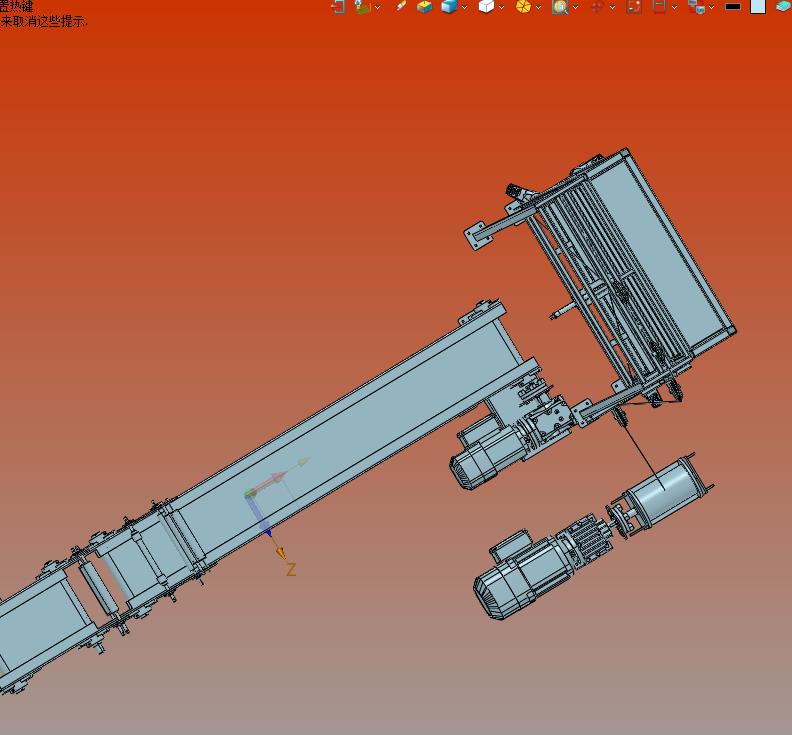Image resolution: width=792 pixels, height=735 pixels.
Task: Click the stacked windows layer icon
Action: (697, 7)
